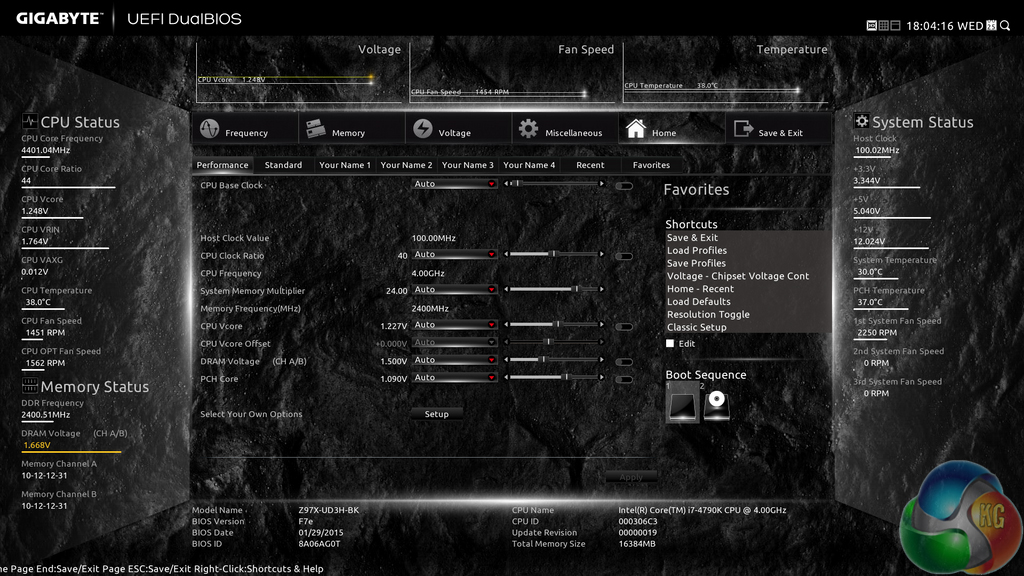Click the Apply button
This screenshot has width=1024, height=576.
pos(631,477)
